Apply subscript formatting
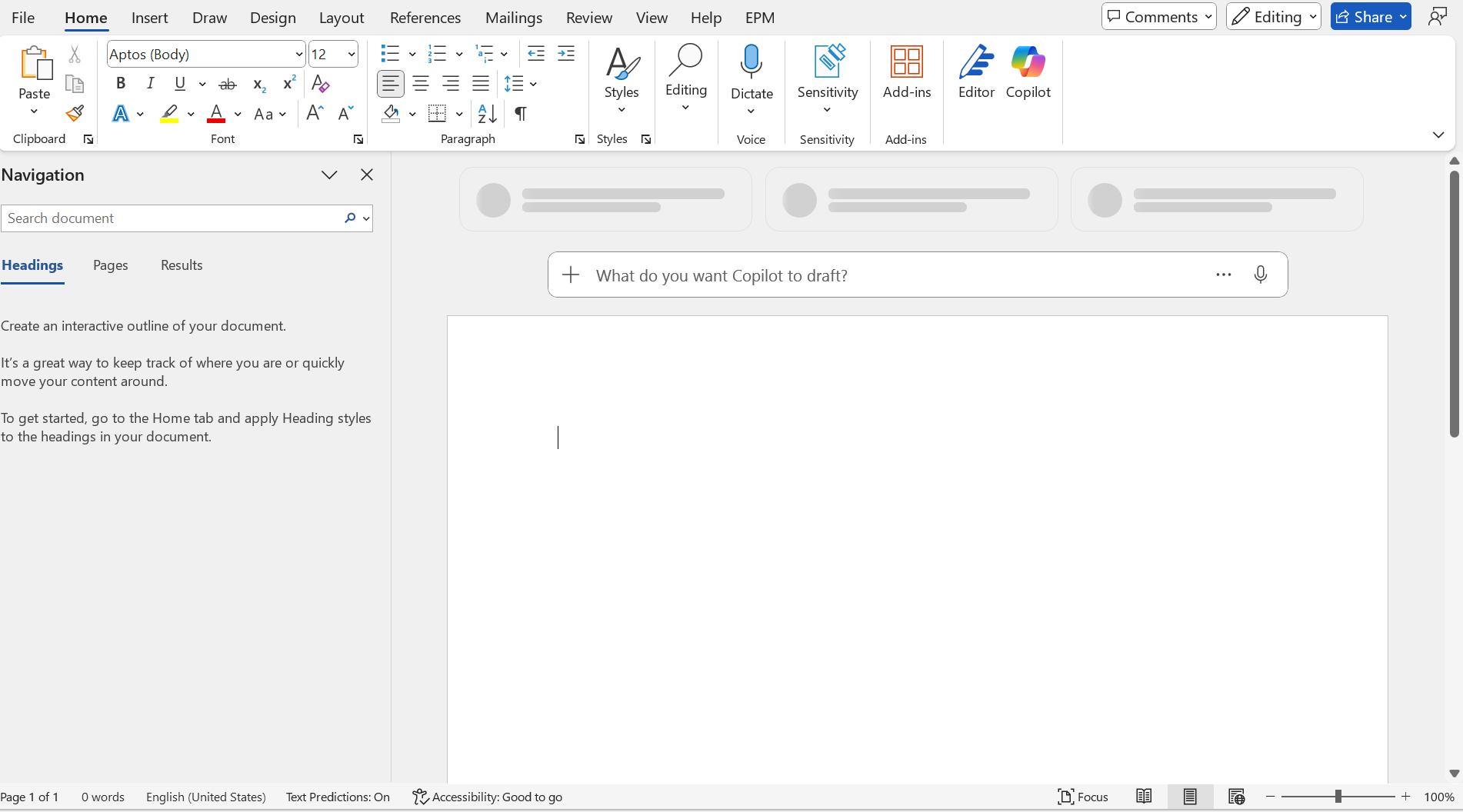Screen dimensions: 1463x812 [x=259, y=84]
